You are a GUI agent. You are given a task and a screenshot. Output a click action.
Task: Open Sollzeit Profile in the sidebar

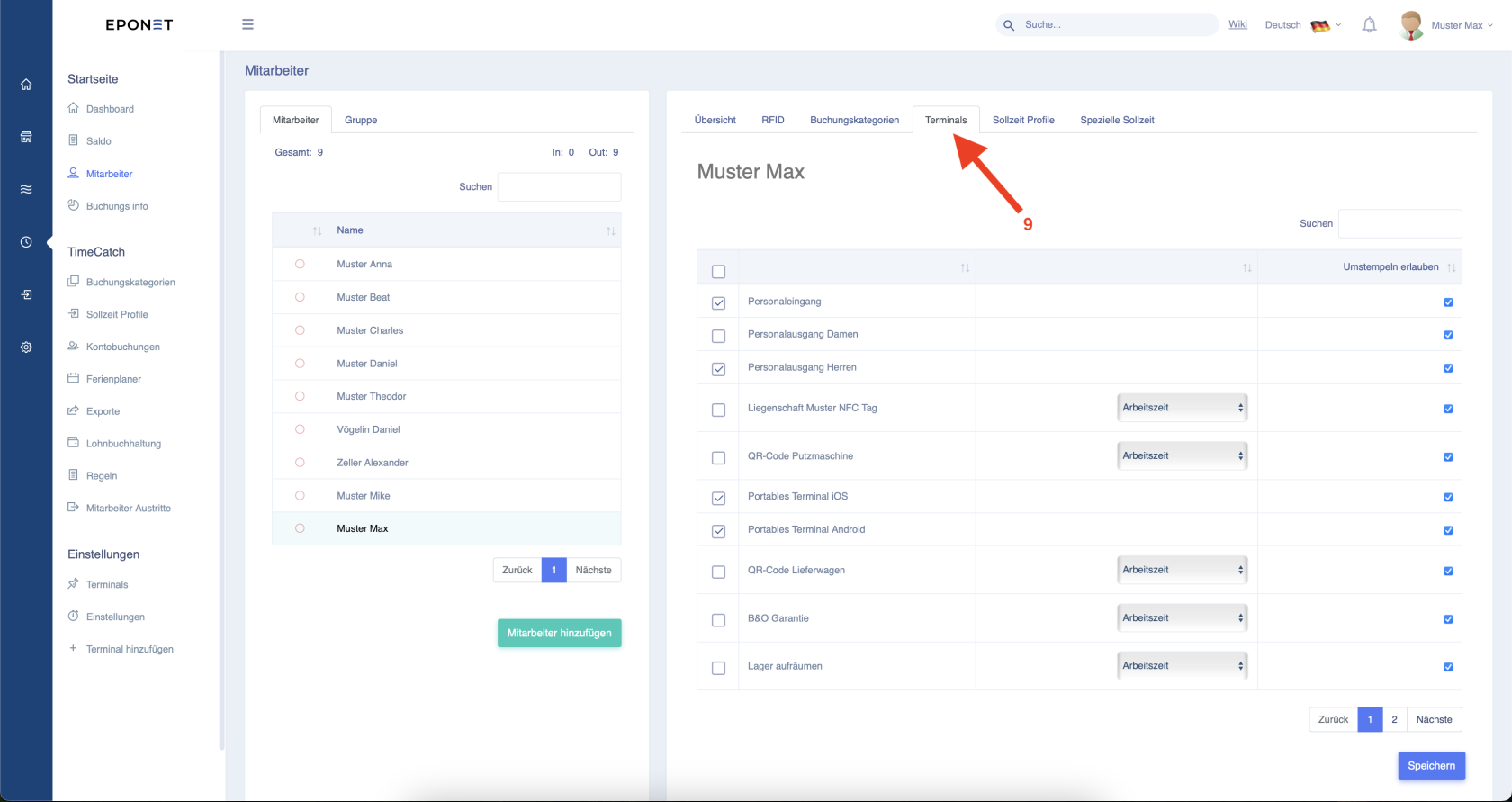click(x=117, y=314)
